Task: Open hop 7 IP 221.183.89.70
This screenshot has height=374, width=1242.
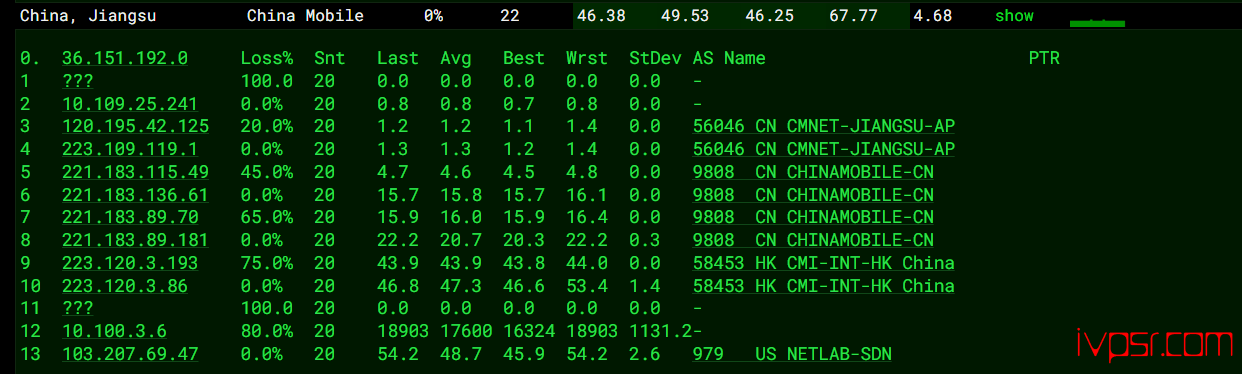Action: coord(129,217)
